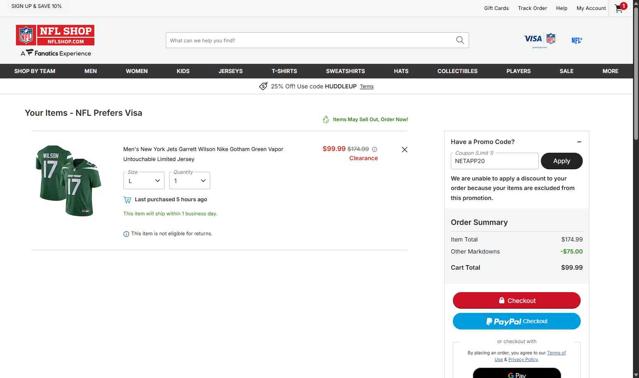Open the More menu
This screenshot has height=378, width=639.
(610, 71)
